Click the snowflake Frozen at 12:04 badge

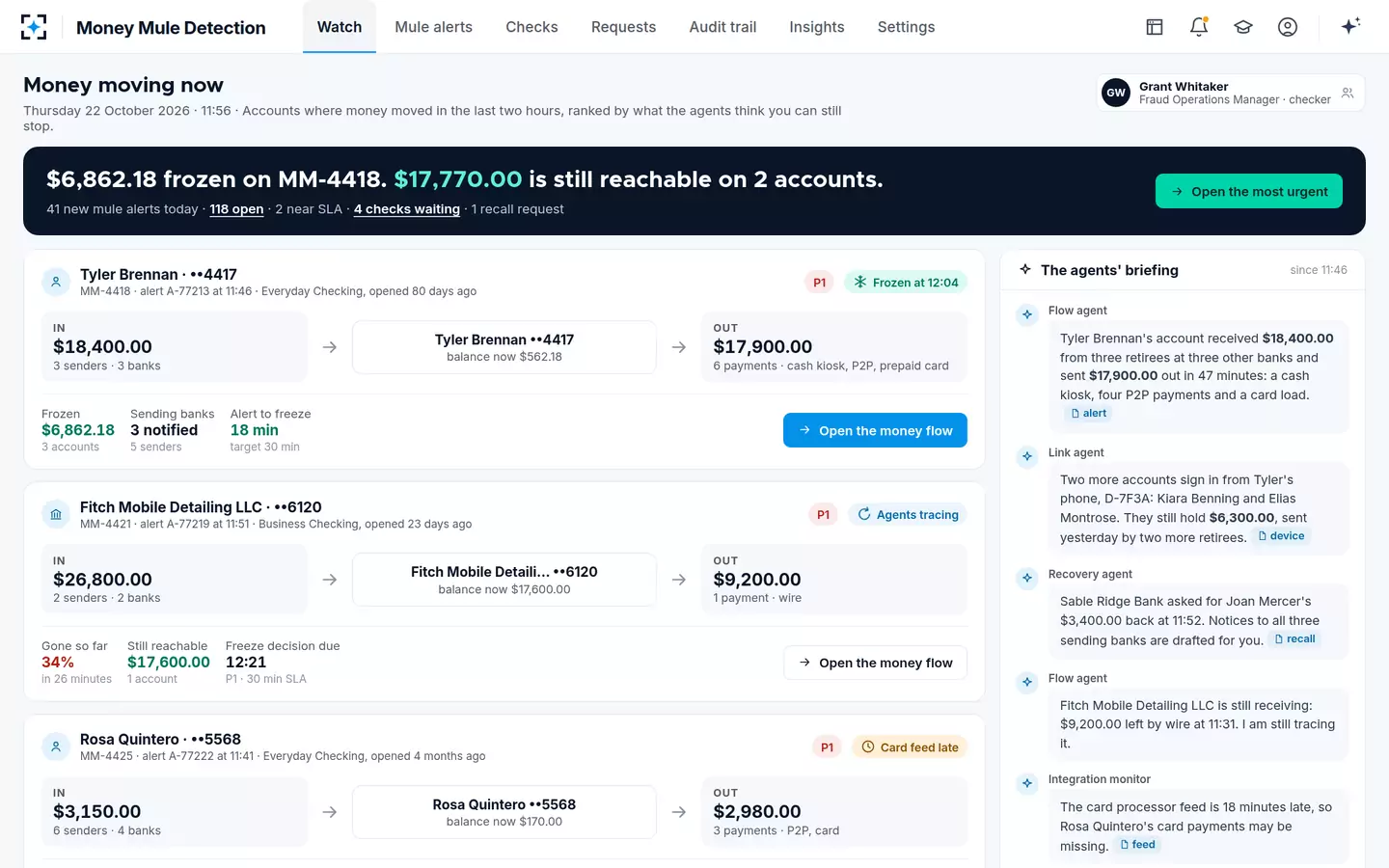click(906, 283)
